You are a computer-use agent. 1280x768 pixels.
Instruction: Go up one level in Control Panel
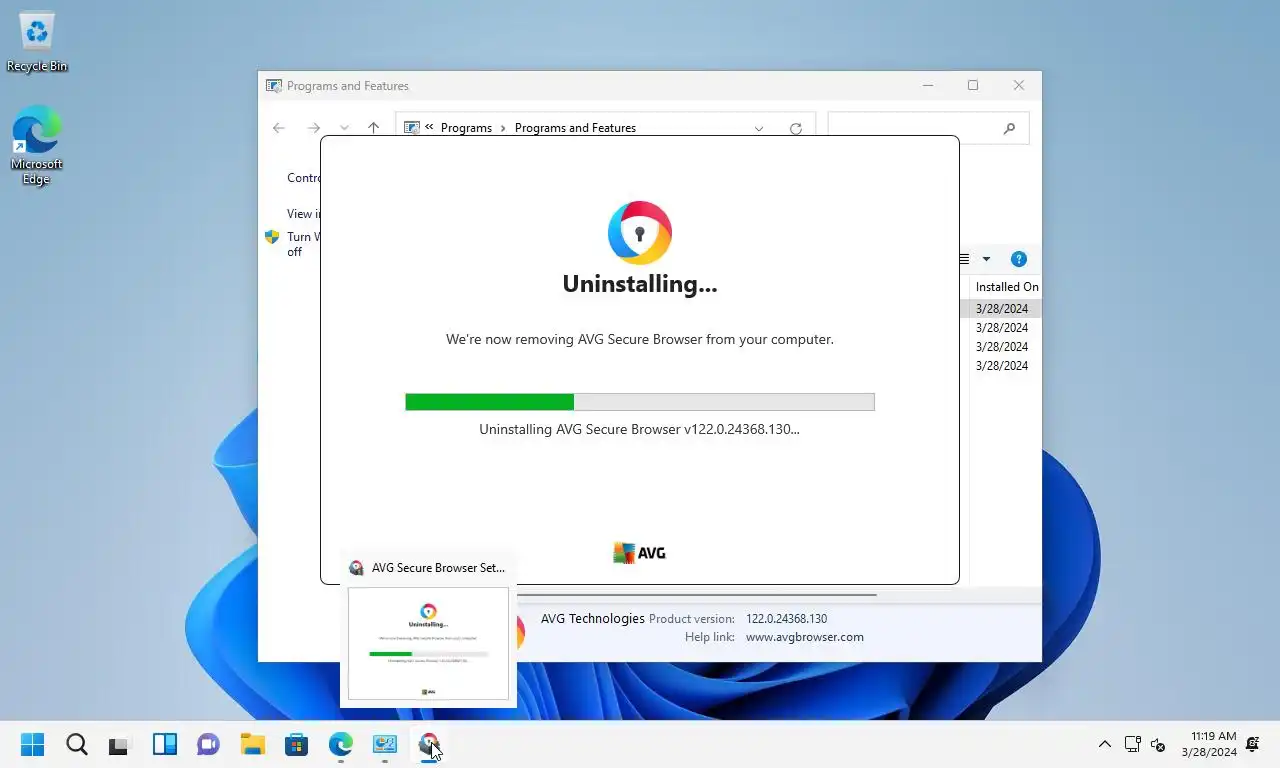click(373, 128)
